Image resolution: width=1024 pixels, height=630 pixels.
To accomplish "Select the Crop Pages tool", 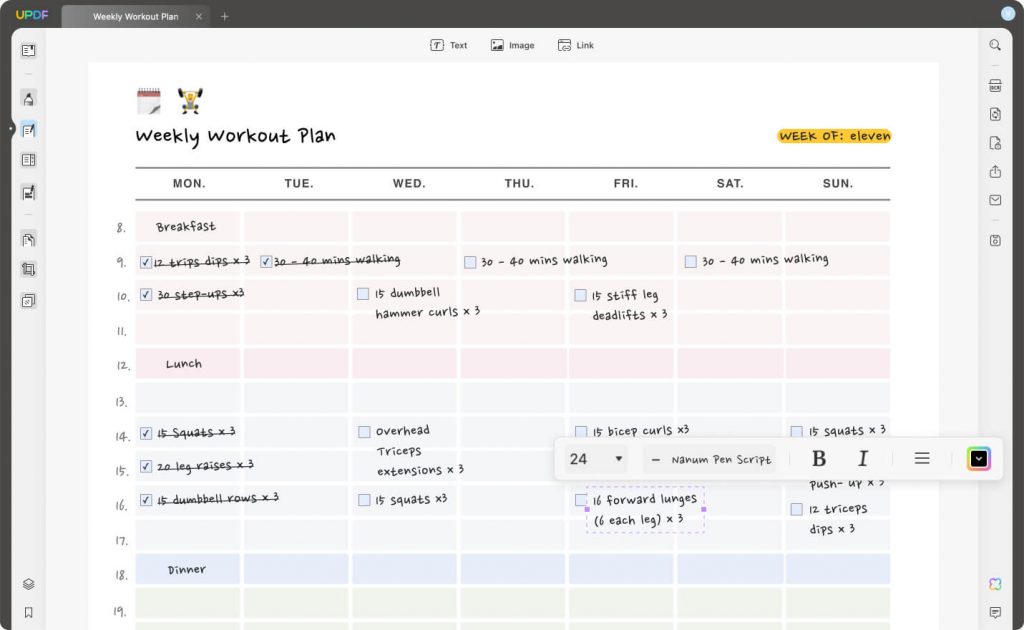I will [29, 269].
